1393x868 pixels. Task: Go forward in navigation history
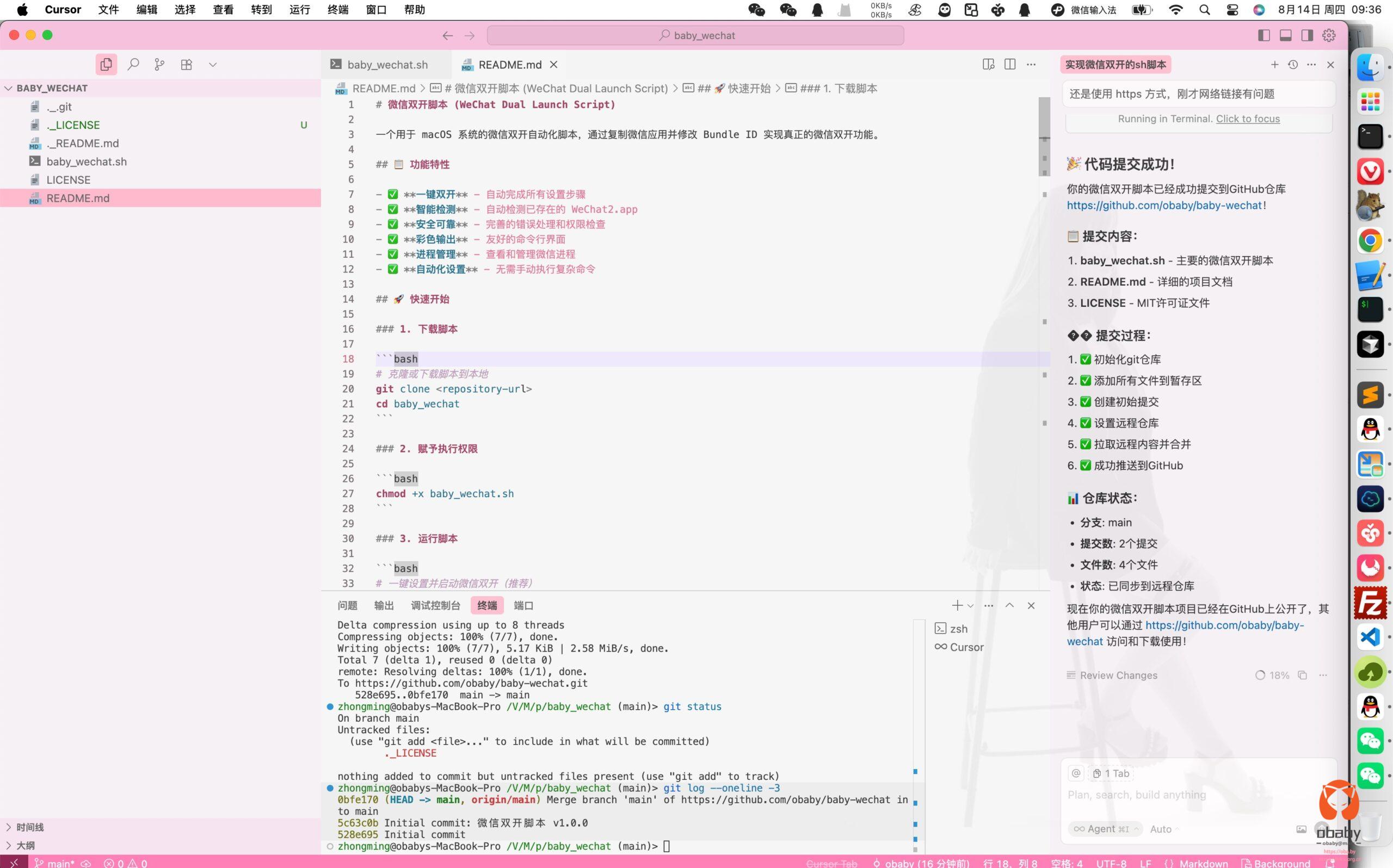(x=470, y=35)
